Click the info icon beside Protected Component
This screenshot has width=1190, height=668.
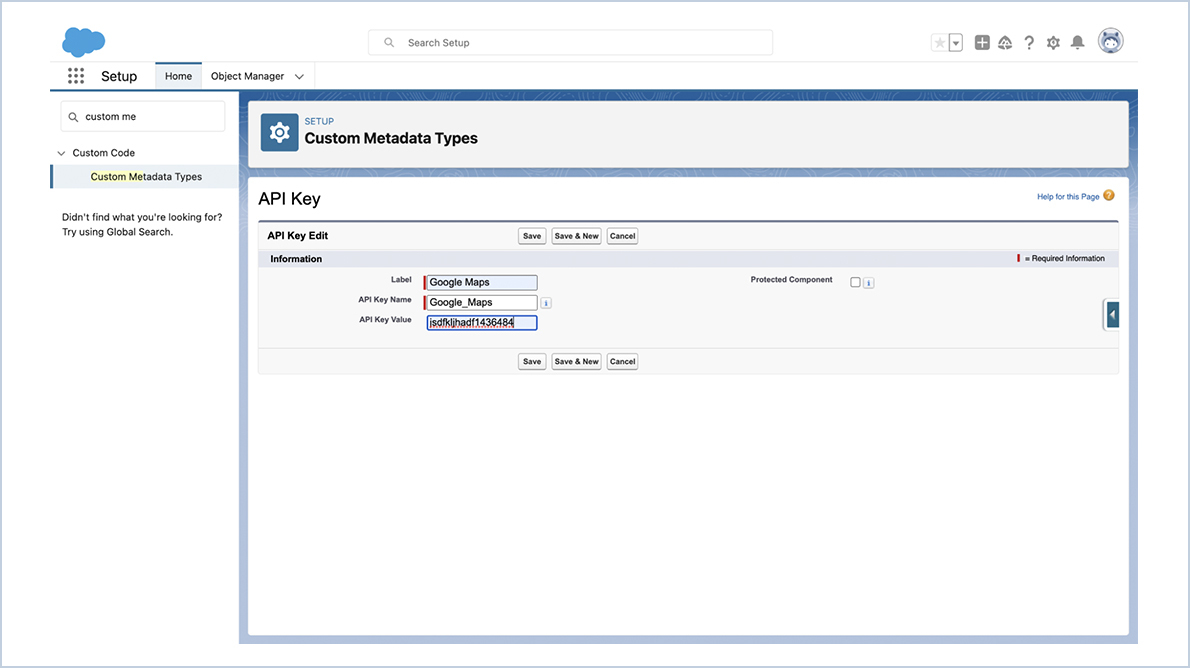pyautogui.click(x=868, y=282)
